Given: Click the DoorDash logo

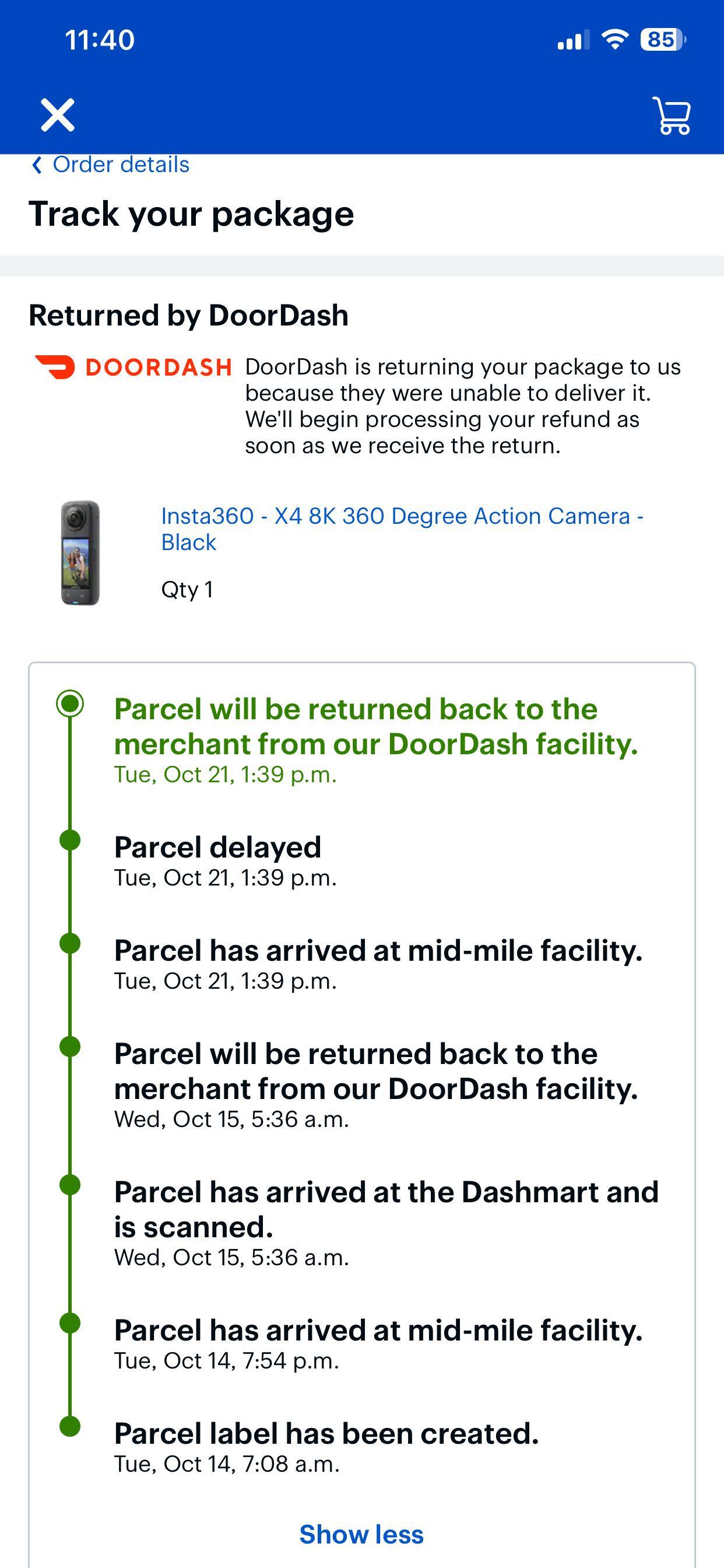Looking at the screenshot, I should pyautogui.click(x=134, y=366).
